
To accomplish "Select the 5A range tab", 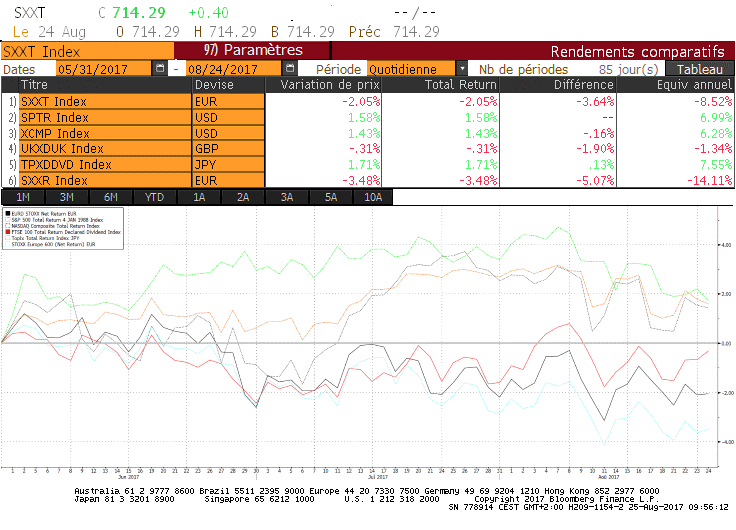I will 331,197.
